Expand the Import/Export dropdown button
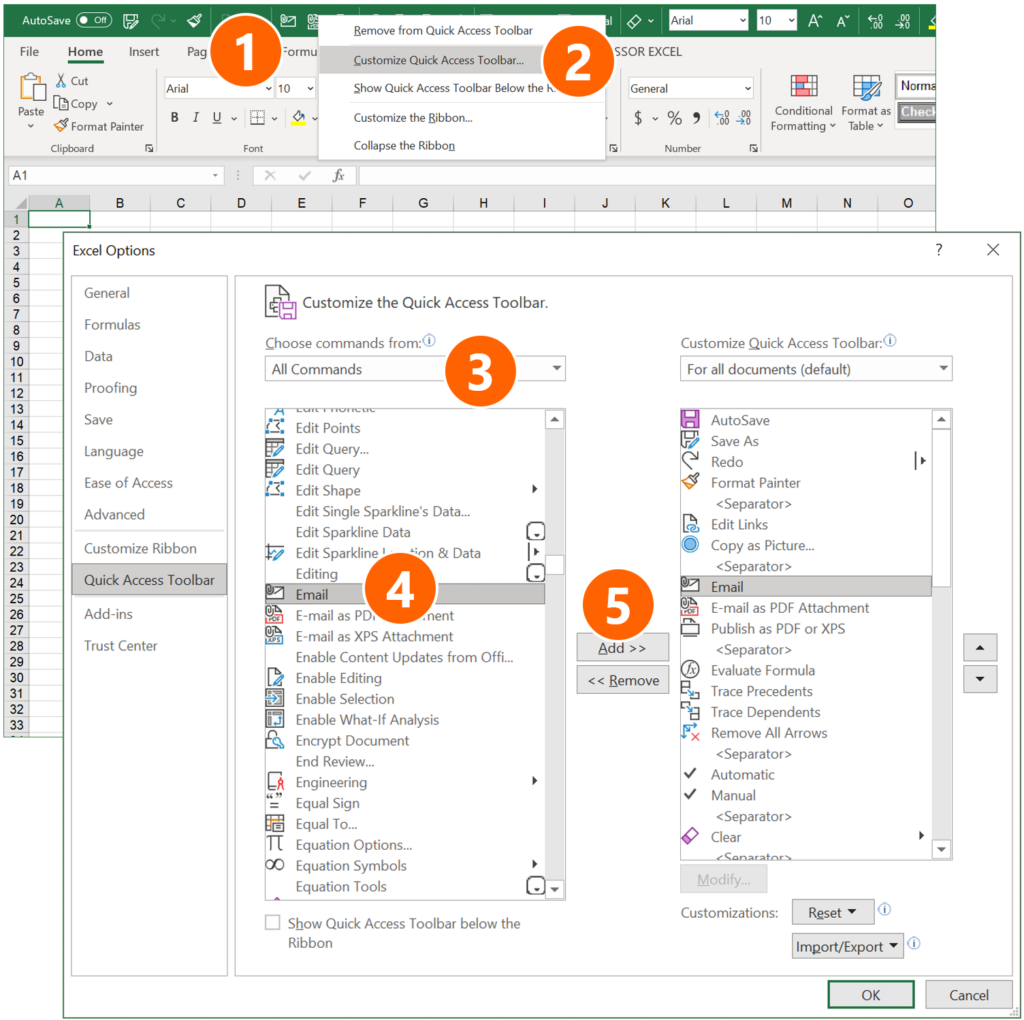The width and height of the screenshot is (1024, 1020). click(847, 946)
